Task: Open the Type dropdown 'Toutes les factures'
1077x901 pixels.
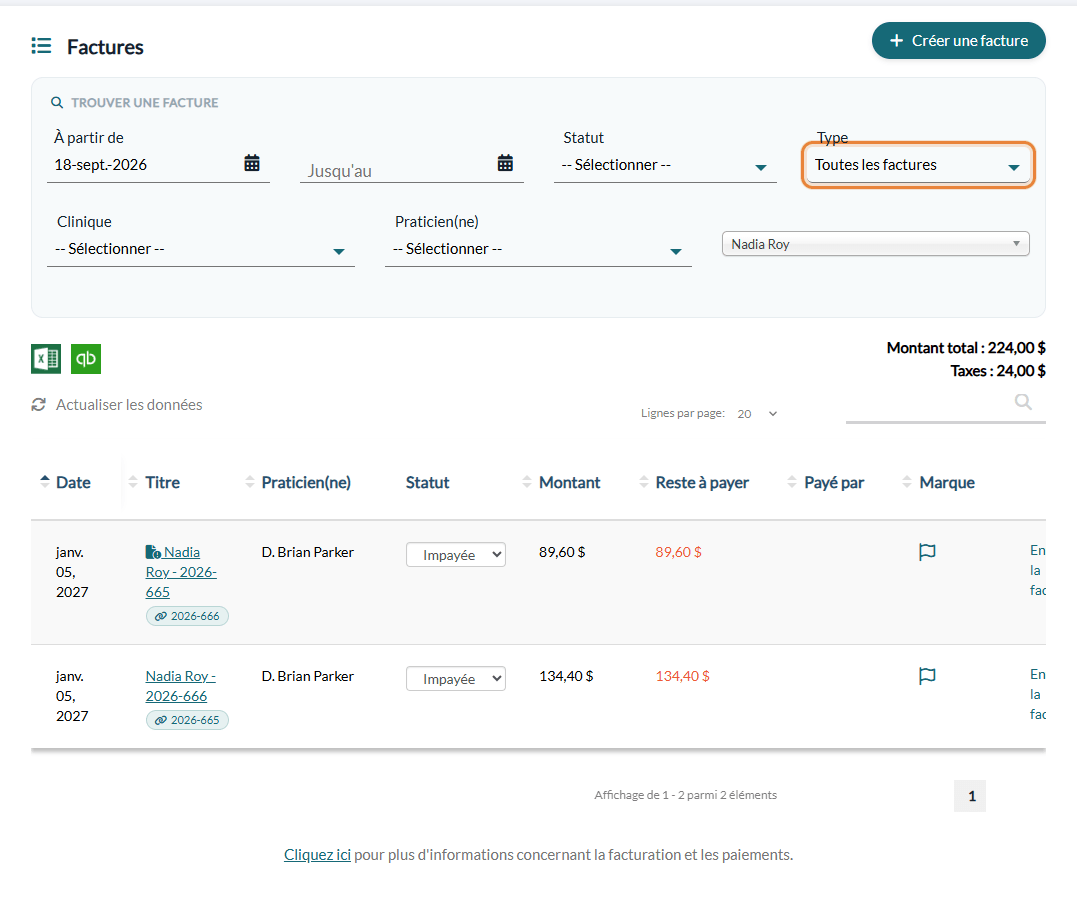Action: (x=918, y=166)
